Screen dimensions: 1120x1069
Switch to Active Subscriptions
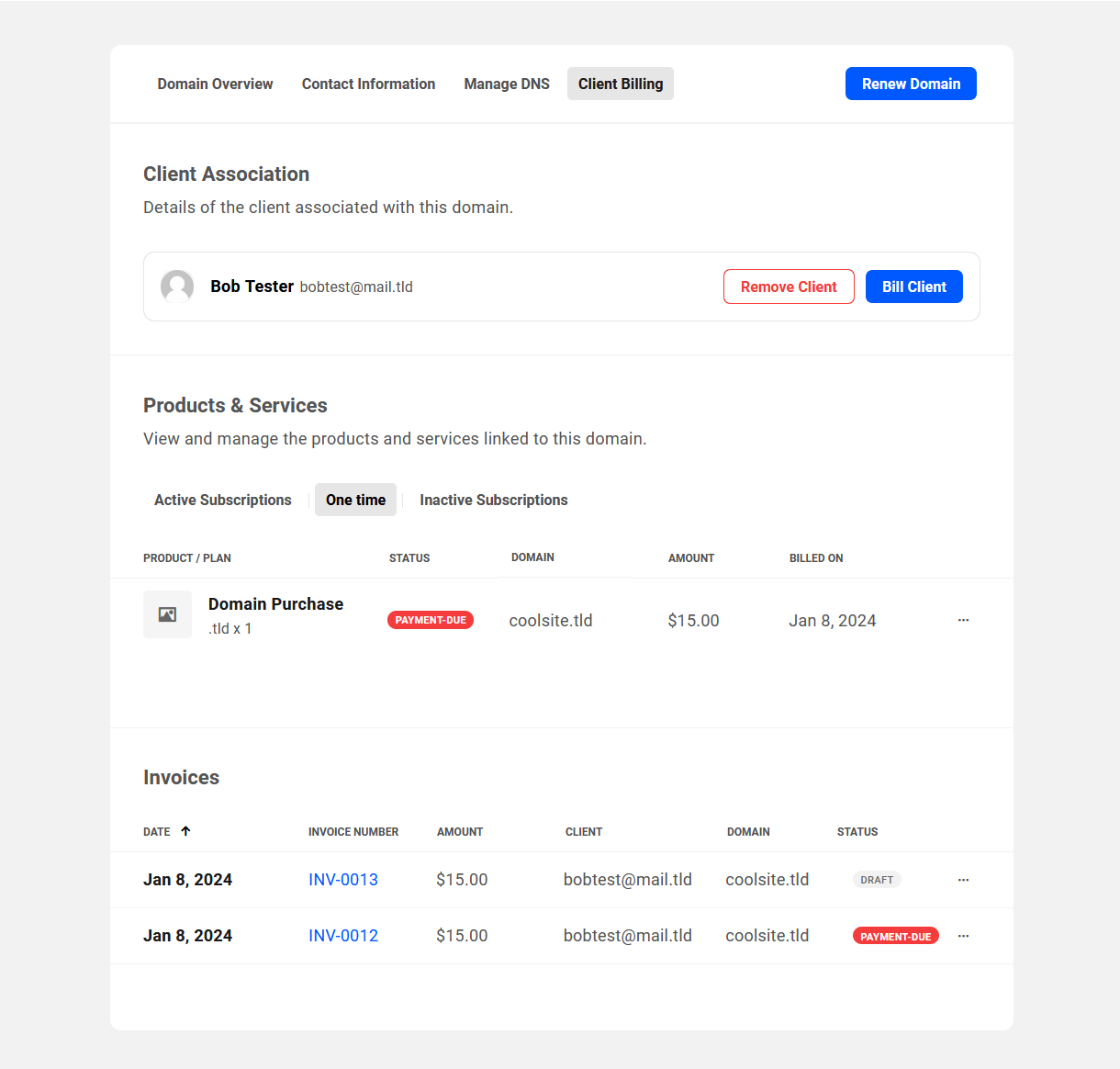coord(222,500)
